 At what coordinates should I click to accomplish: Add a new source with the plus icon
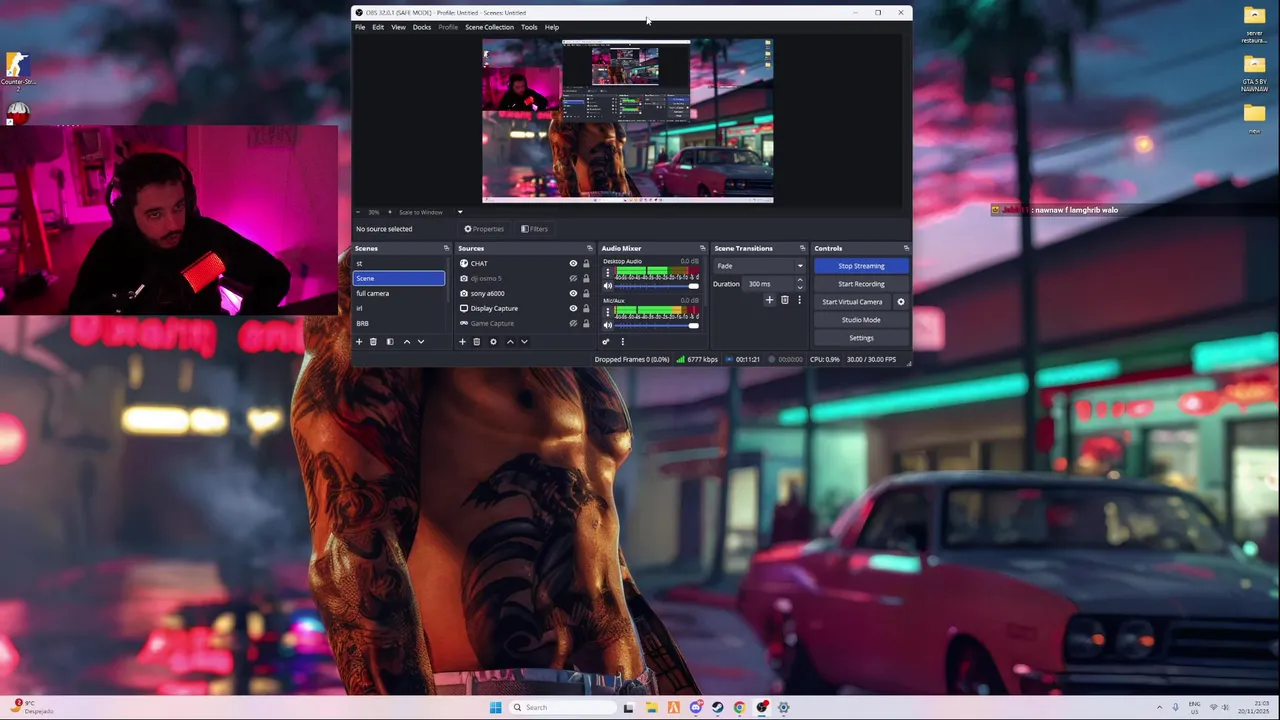coord(462,342)
